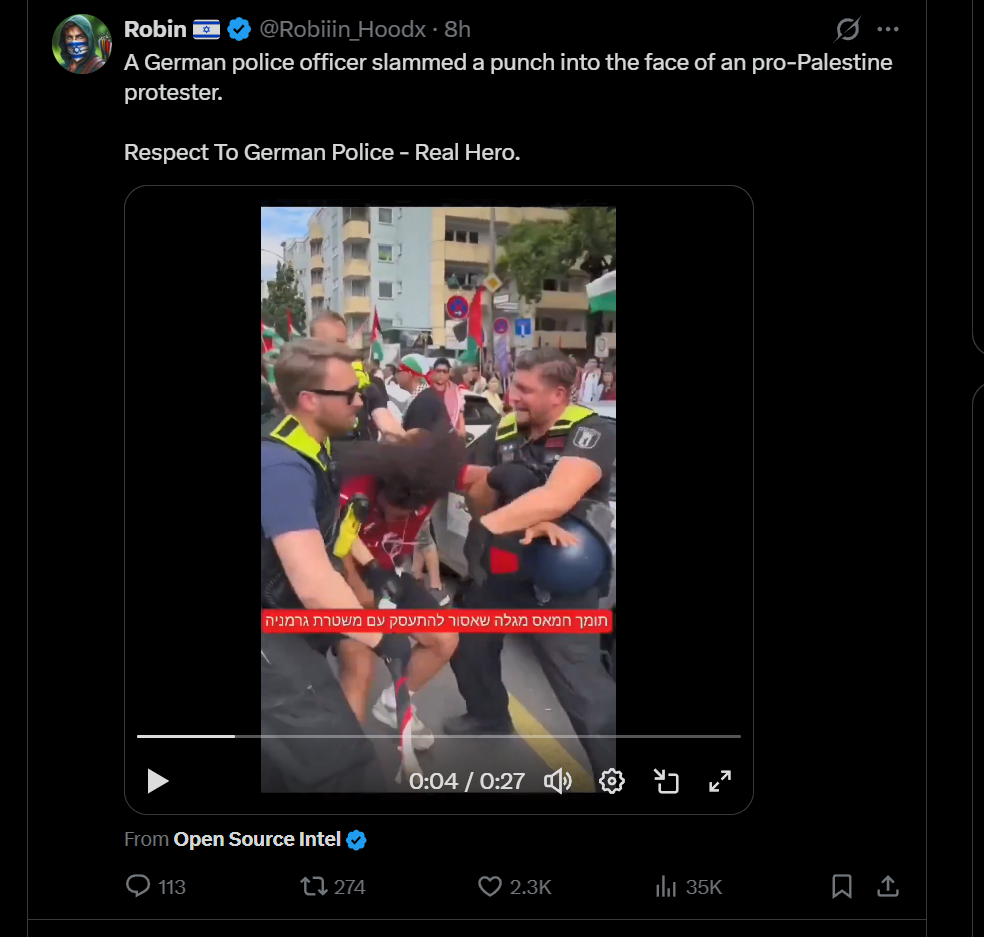Screen dimensions: 984x937
Task: Bookmark this post
Action: pos(842,886)
